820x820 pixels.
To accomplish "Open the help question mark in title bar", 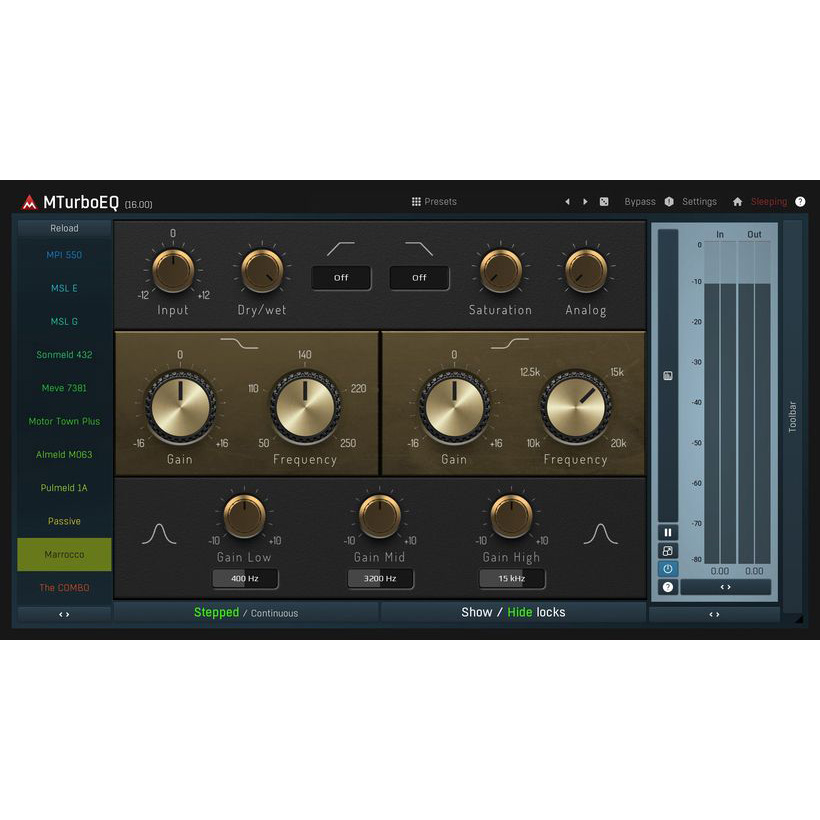I will 800,202.
